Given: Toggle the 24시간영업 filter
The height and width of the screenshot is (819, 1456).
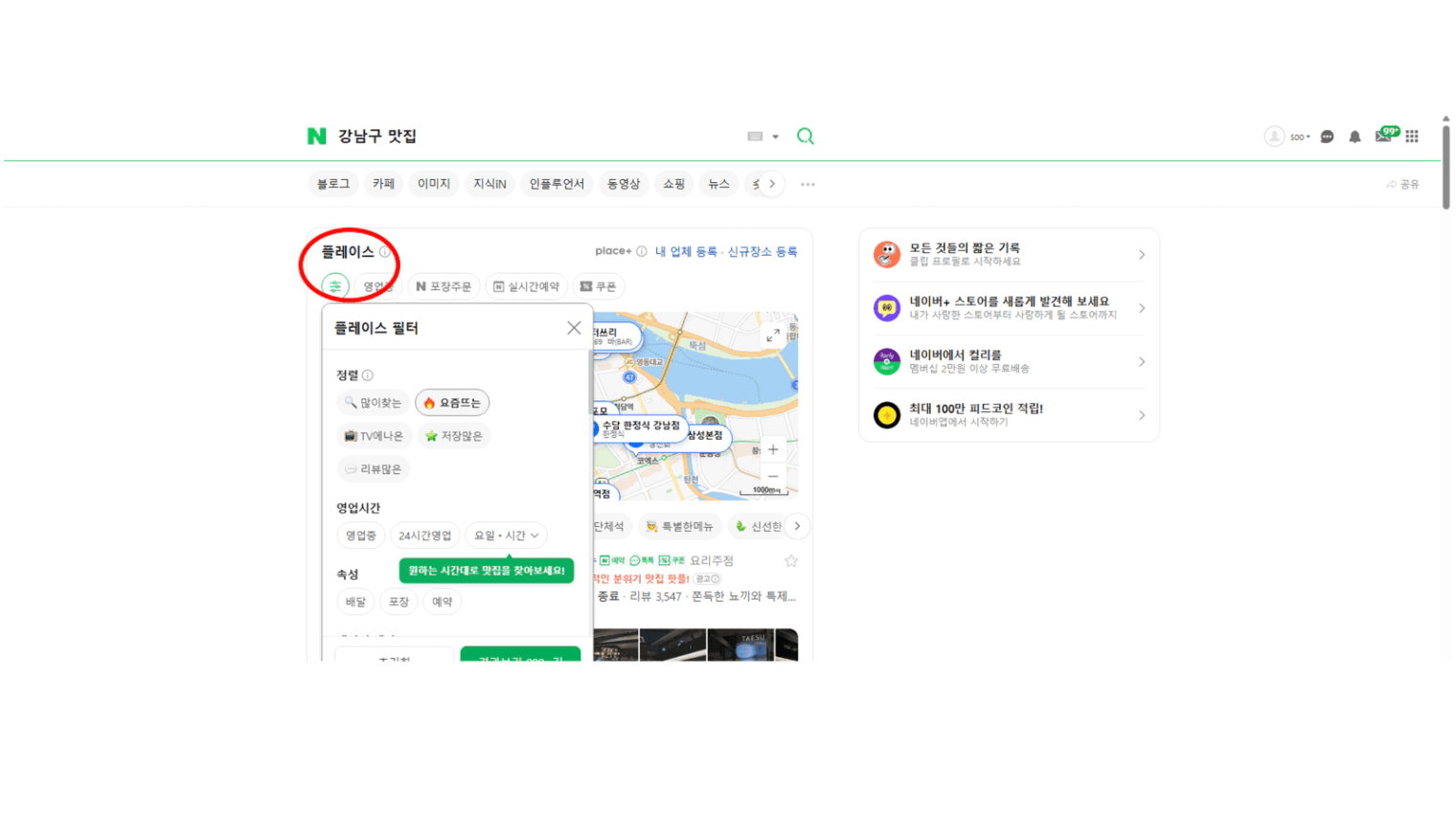Looking at the screenshot, I should click(425, 535).
